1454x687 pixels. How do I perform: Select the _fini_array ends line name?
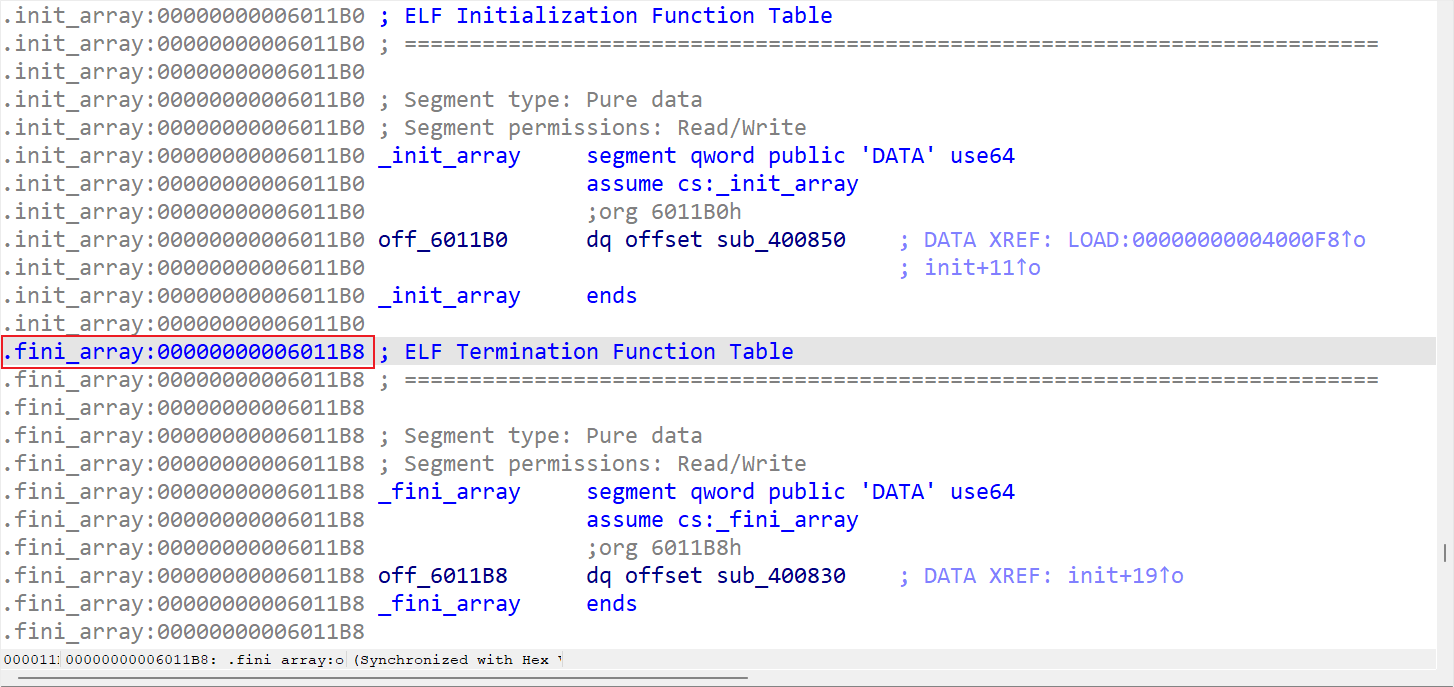(449, 604)
